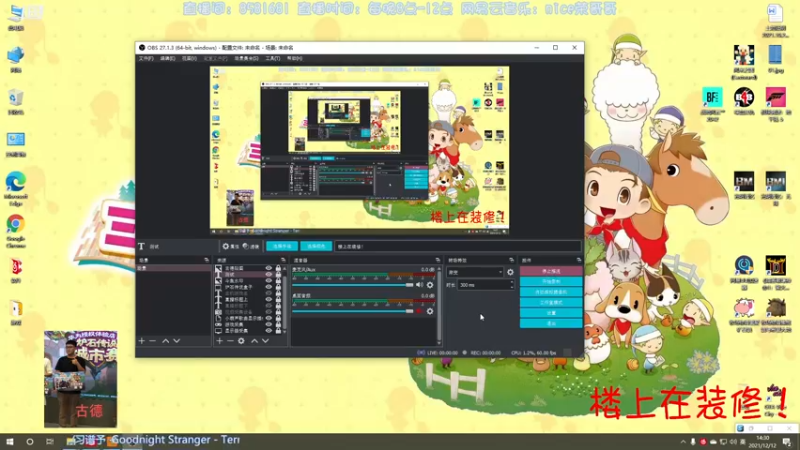Hide the 斗鱼水印 source via eye icon
This screenshot has width=800, height=450.
269,281
